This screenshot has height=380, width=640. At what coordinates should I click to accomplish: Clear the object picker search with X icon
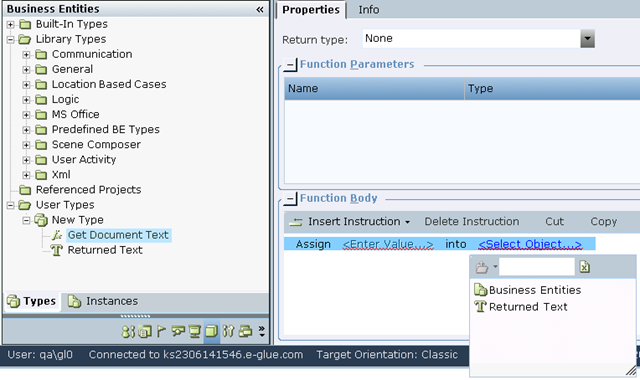(x=584, y=267)
